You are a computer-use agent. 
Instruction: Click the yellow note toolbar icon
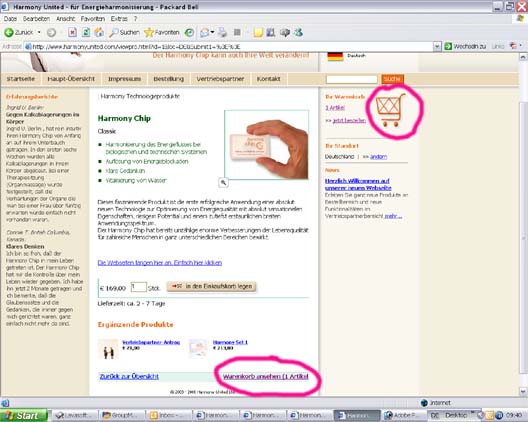(x=258, y=32)
